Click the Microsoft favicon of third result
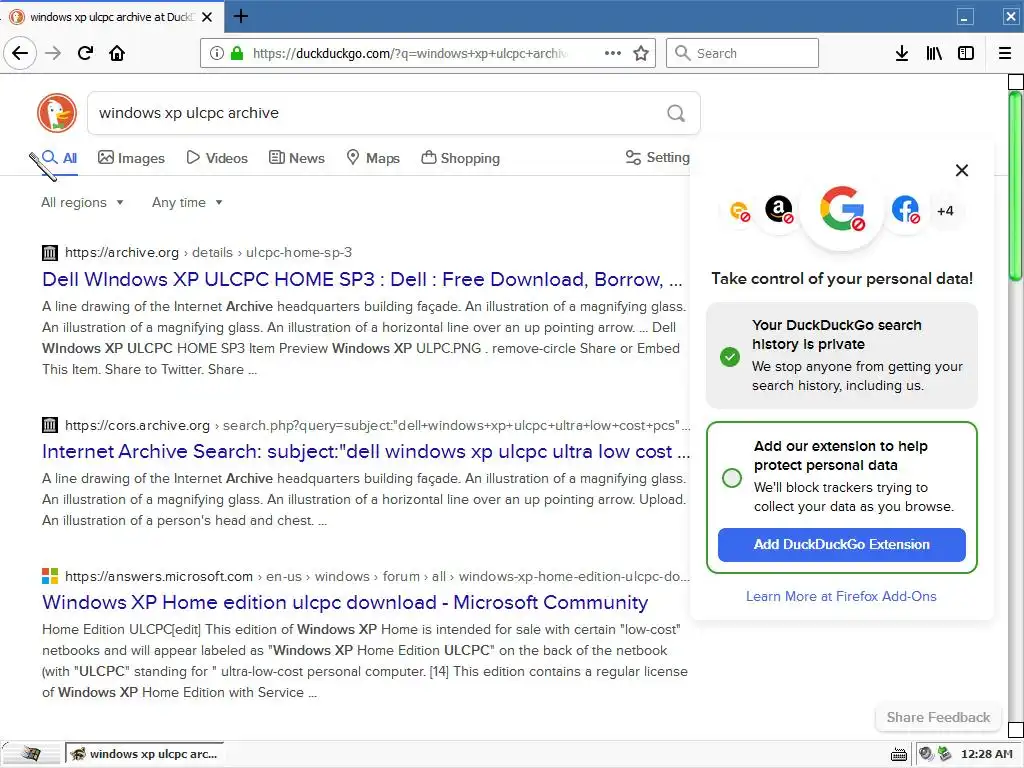The width and height of the screenshot is (1024, 768). click(x=50, y=576)
